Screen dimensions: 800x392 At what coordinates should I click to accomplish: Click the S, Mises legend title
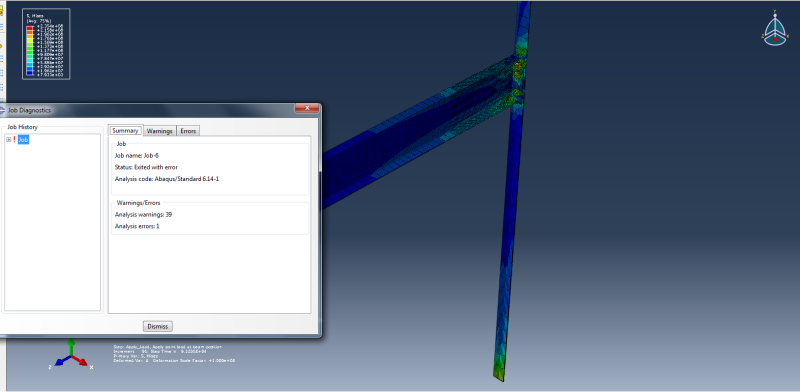(x=34, y=15)
